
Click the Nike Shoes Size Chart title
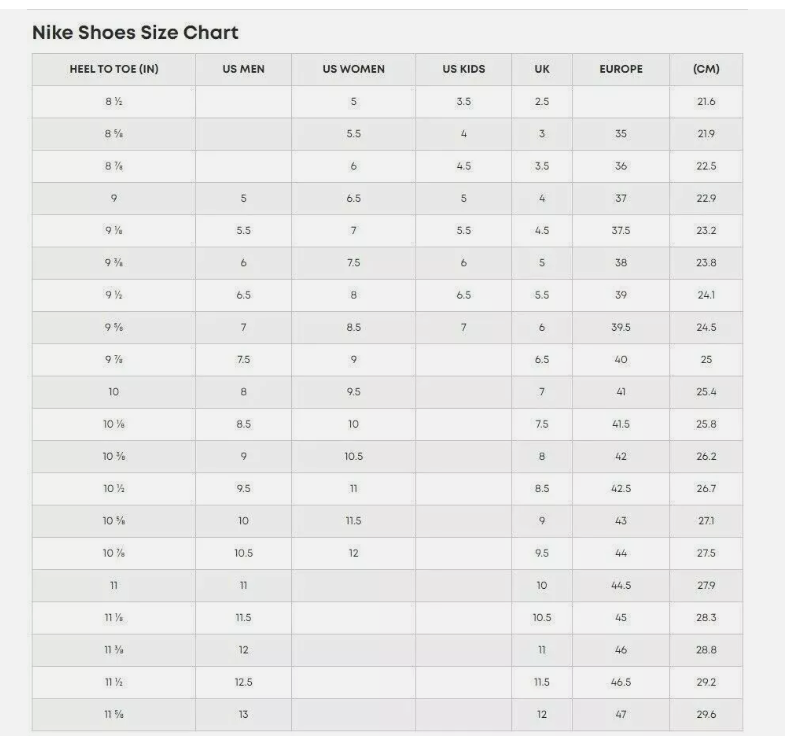coord(135,33)
